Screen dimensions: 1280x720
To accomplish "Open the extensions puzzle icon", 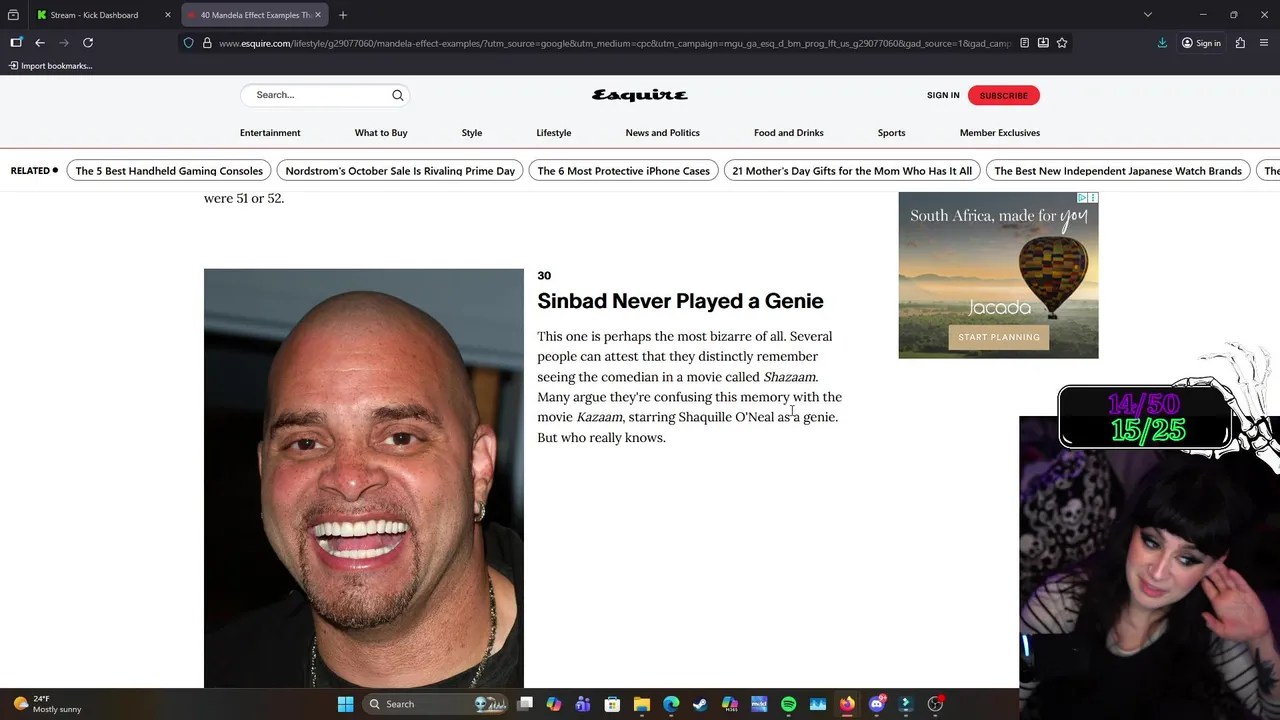I will click(x=1240, y=43).
